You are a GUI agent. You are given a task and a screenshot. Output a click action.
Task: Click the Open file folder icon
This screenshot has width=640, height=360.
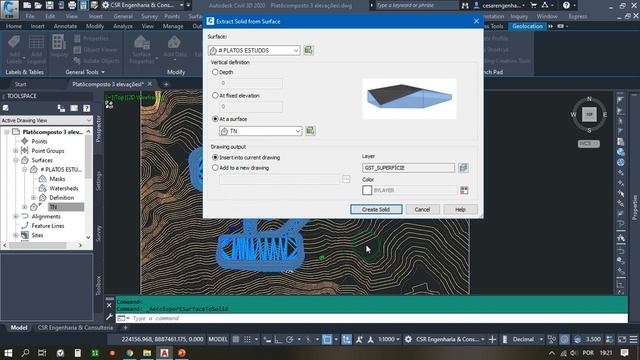(x=38, y=5)
